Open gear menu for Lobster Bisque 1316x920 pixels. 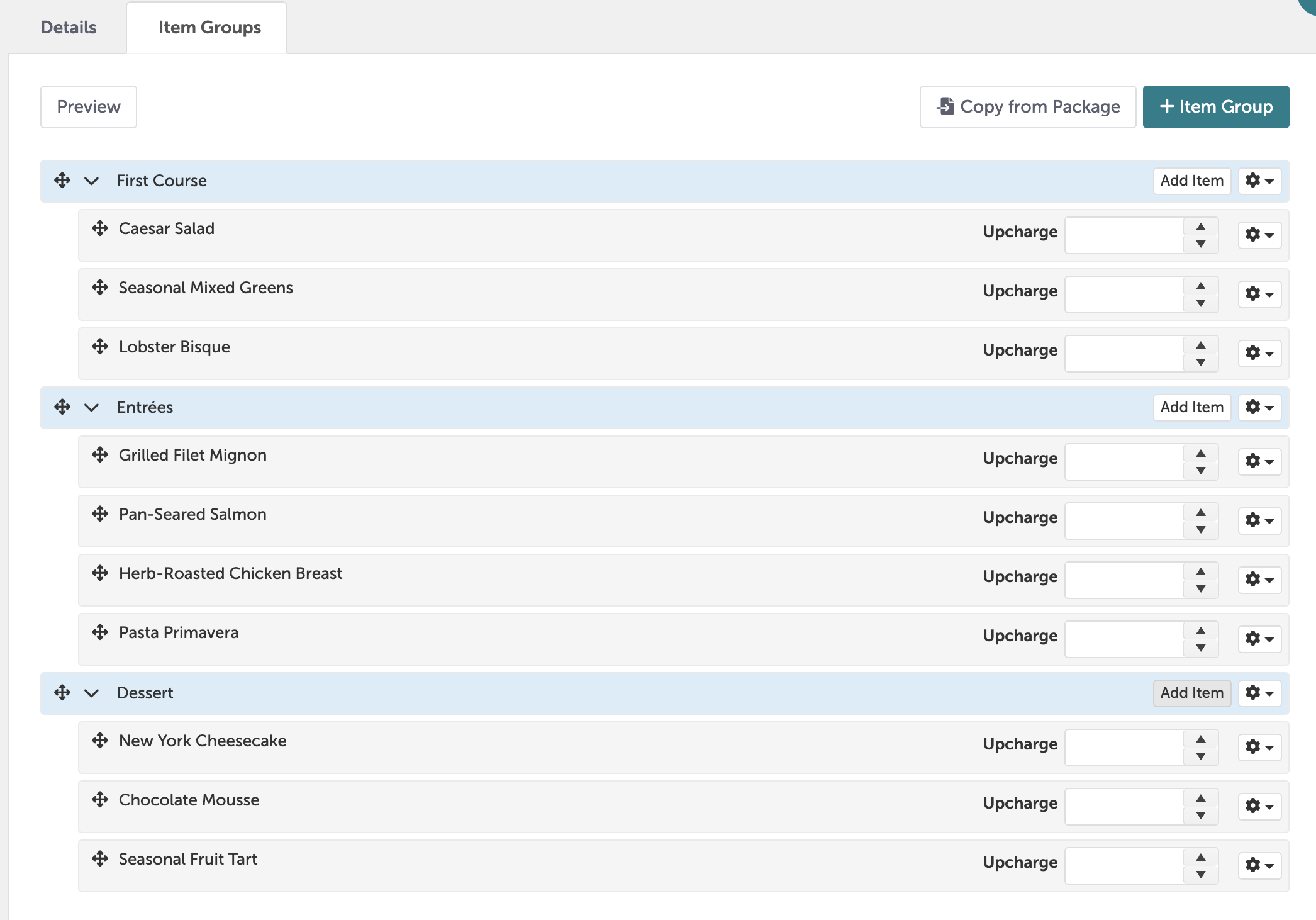pyautogui.click(x=1259, y=353)
